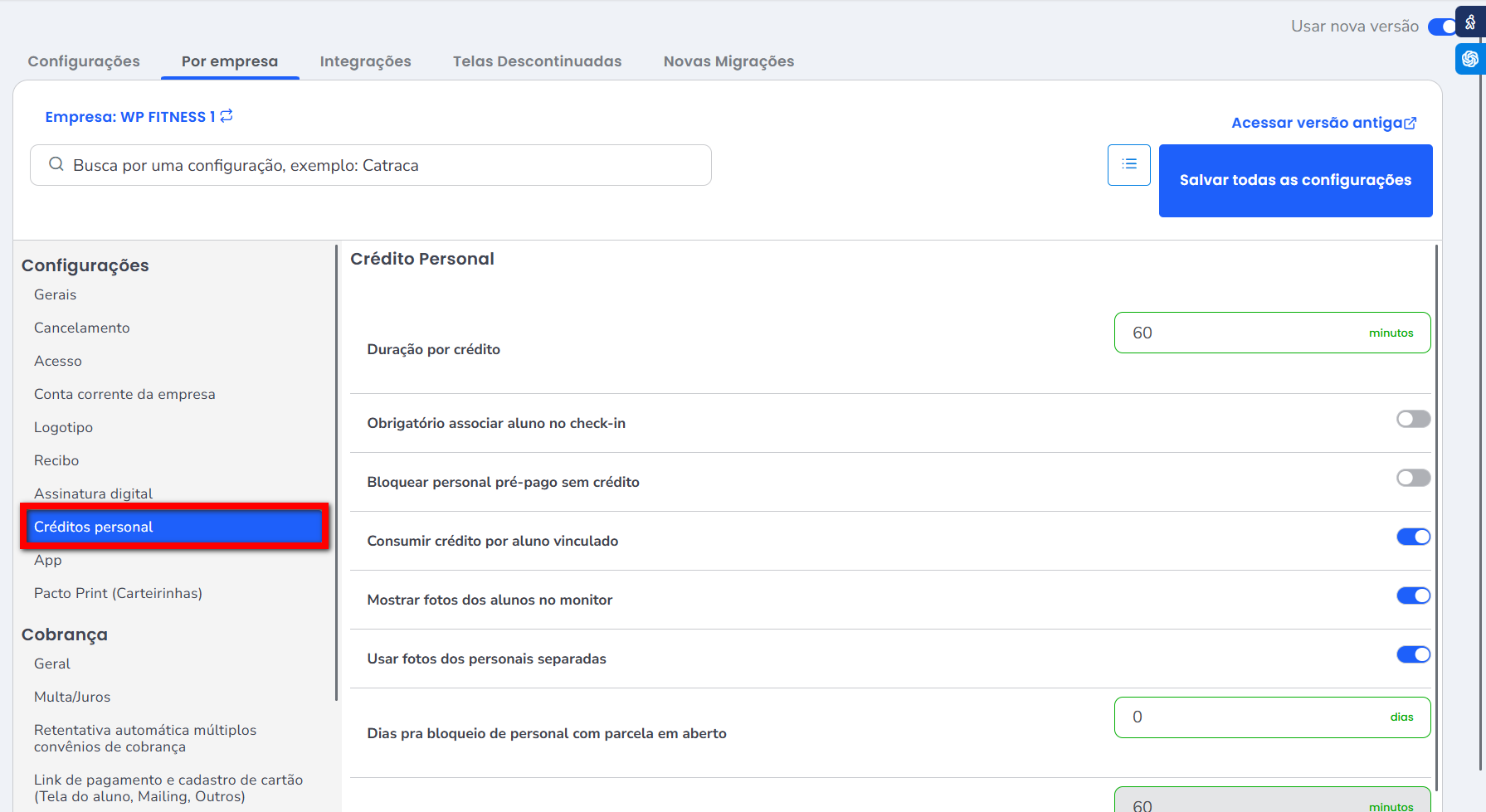Viewport: 1486px width, 812px height.
Task: Enable Obrigatório associar aluno no check-in
Action: tap(1412, 419)
